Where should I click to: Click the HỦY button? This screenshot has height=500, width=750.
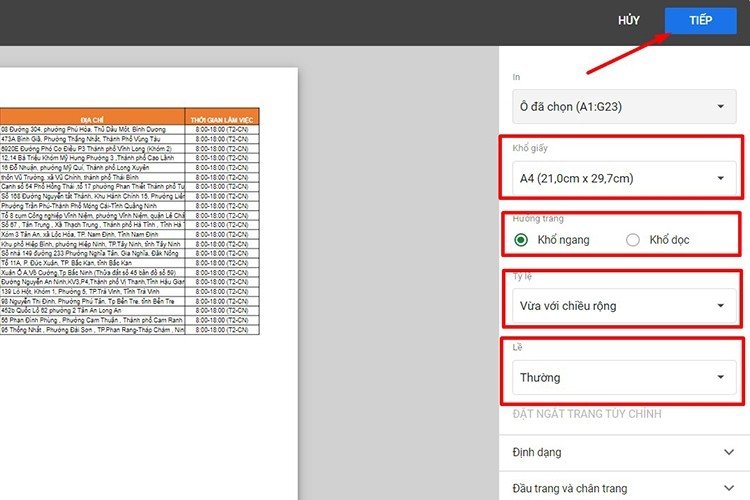click(629, 21)
